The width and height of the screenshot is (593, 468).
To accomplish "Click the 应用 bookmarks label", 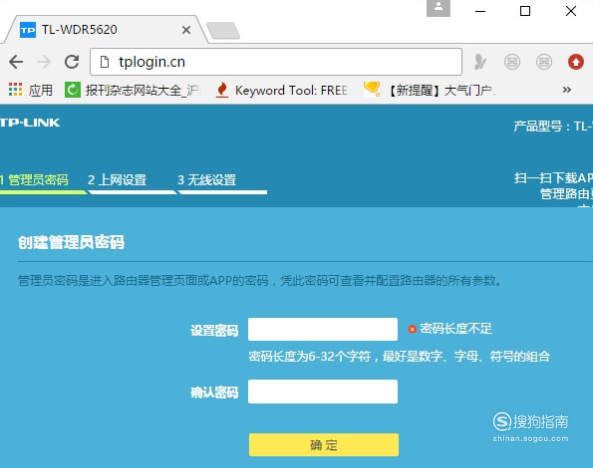I will pyautogui.click(x=40, y=90).
